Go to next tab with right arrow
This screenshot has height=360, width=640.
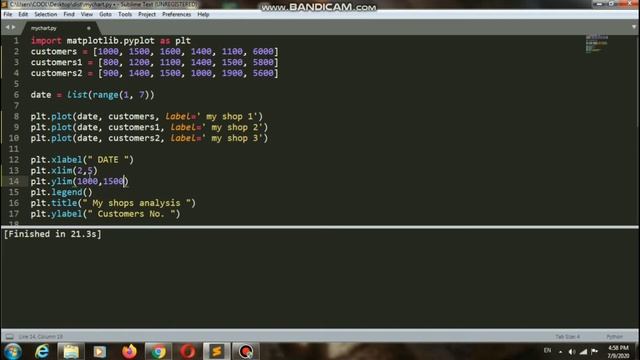tap(13, 27)
